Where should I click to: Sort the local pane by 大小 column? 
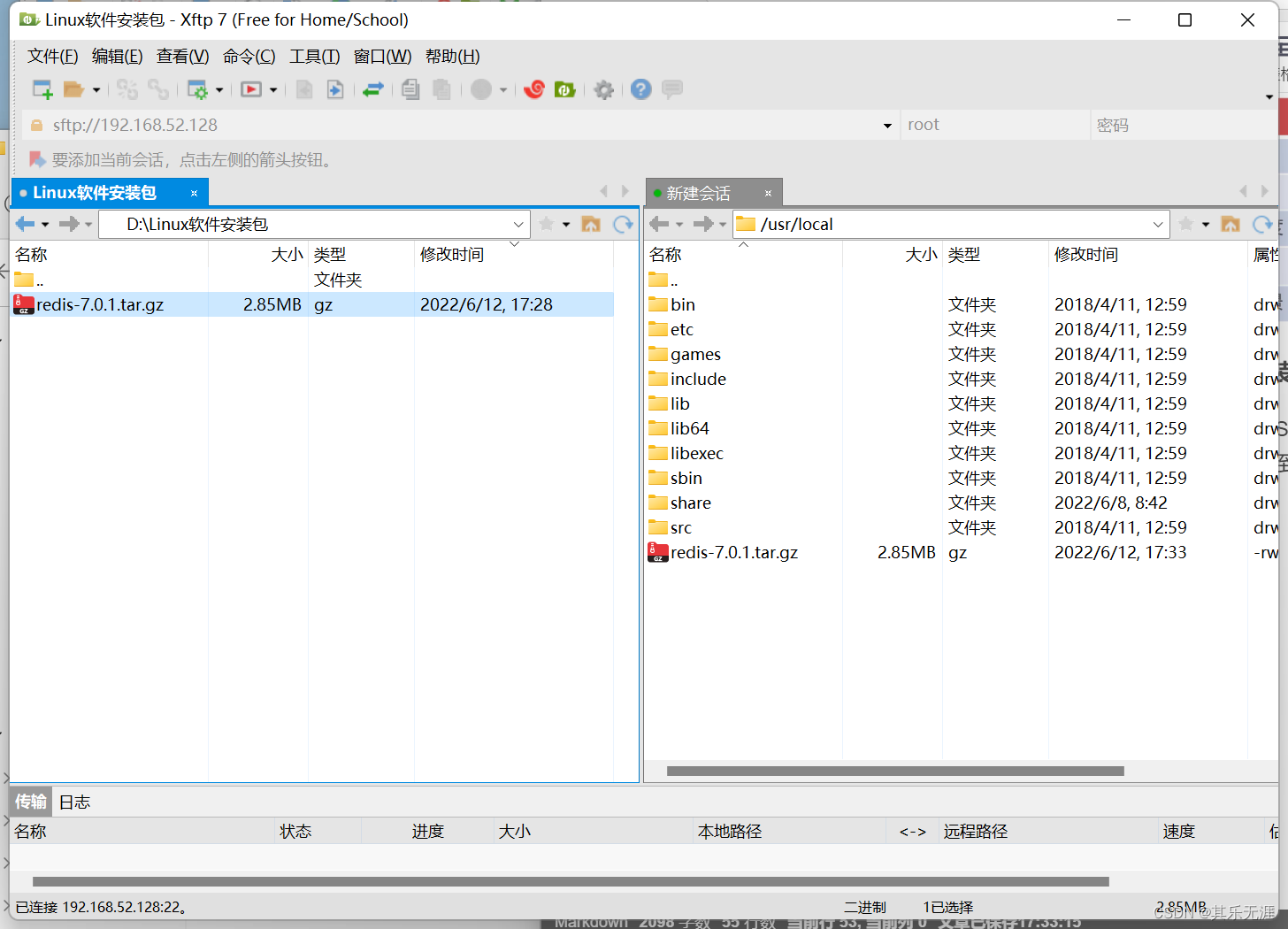tap(258, 255)
